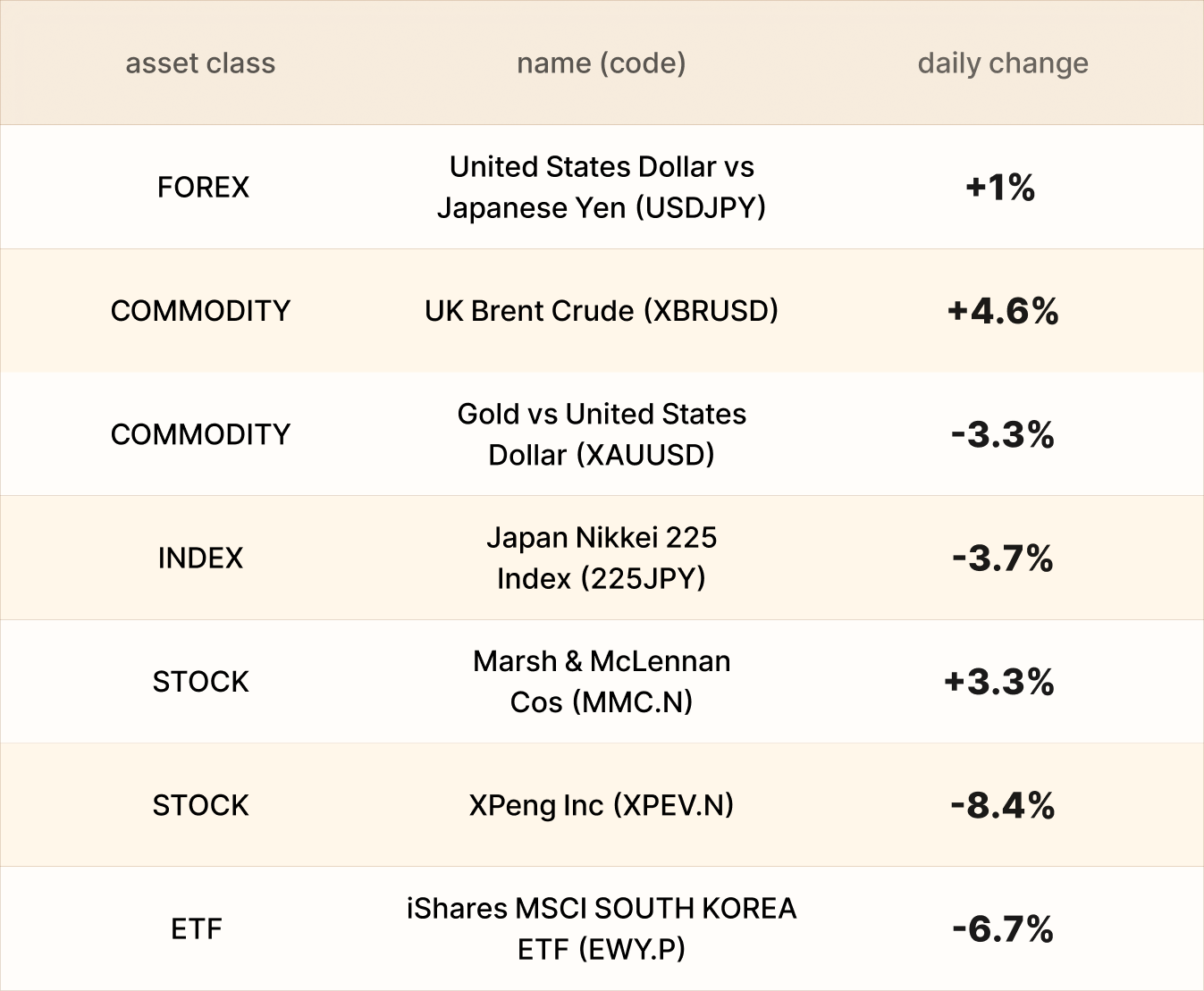Select Gold vs United States Dollar (XAUUSD)
Viewport: 1204px width, 991px height.
point(601,434)
